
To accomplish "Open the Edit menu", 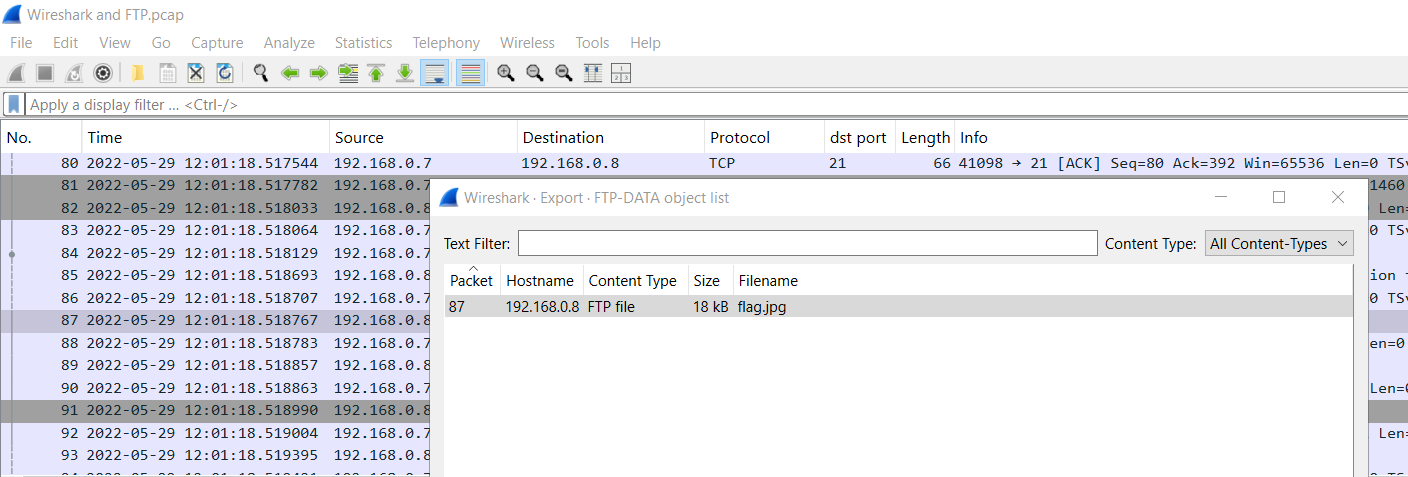I will (65, 43).
